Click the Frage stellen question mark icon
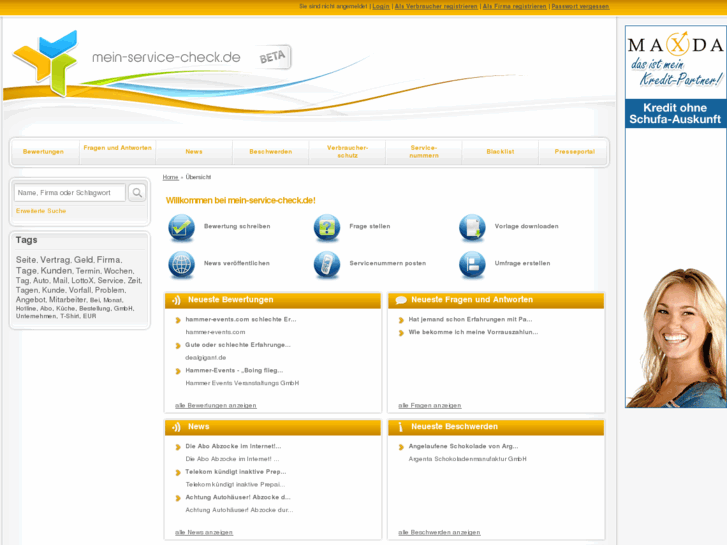Image resolution: width=727 pixels, height=545 pixels. [x=327, y=227]
